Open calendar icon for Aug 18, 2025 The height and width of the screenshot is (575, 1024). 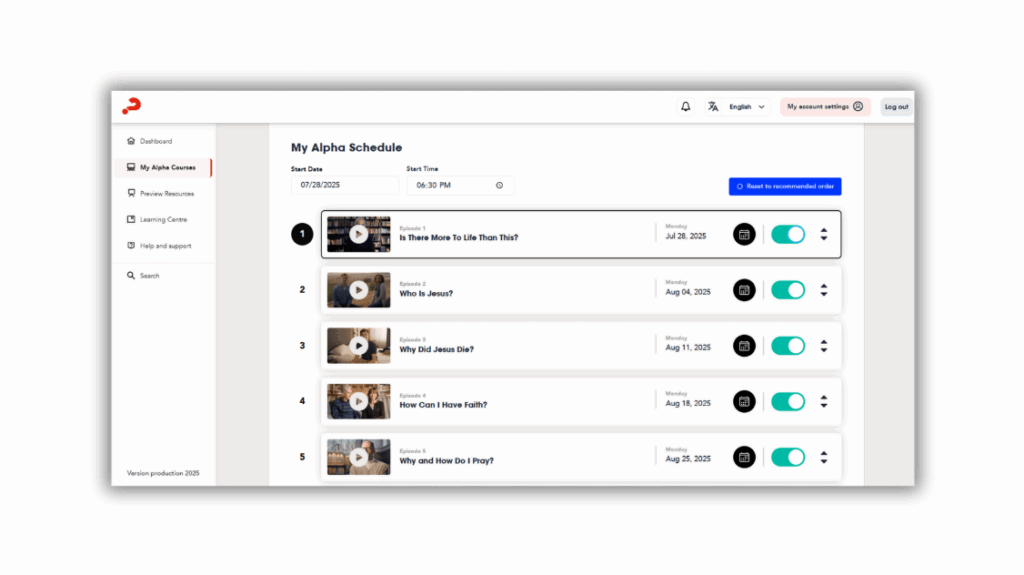coord(744,401)
